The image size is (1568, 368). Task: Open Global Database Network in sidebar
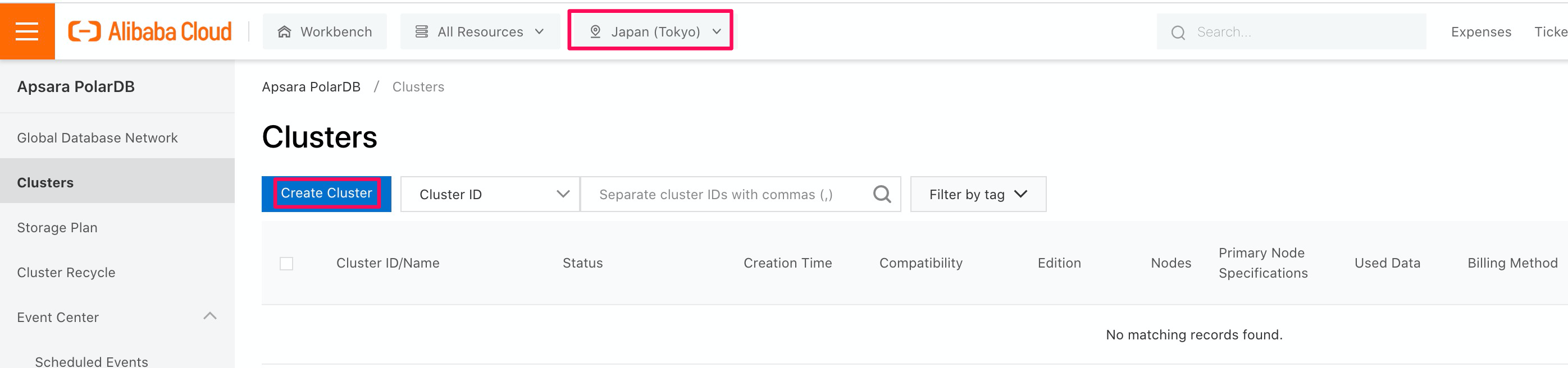click(97, 137)
